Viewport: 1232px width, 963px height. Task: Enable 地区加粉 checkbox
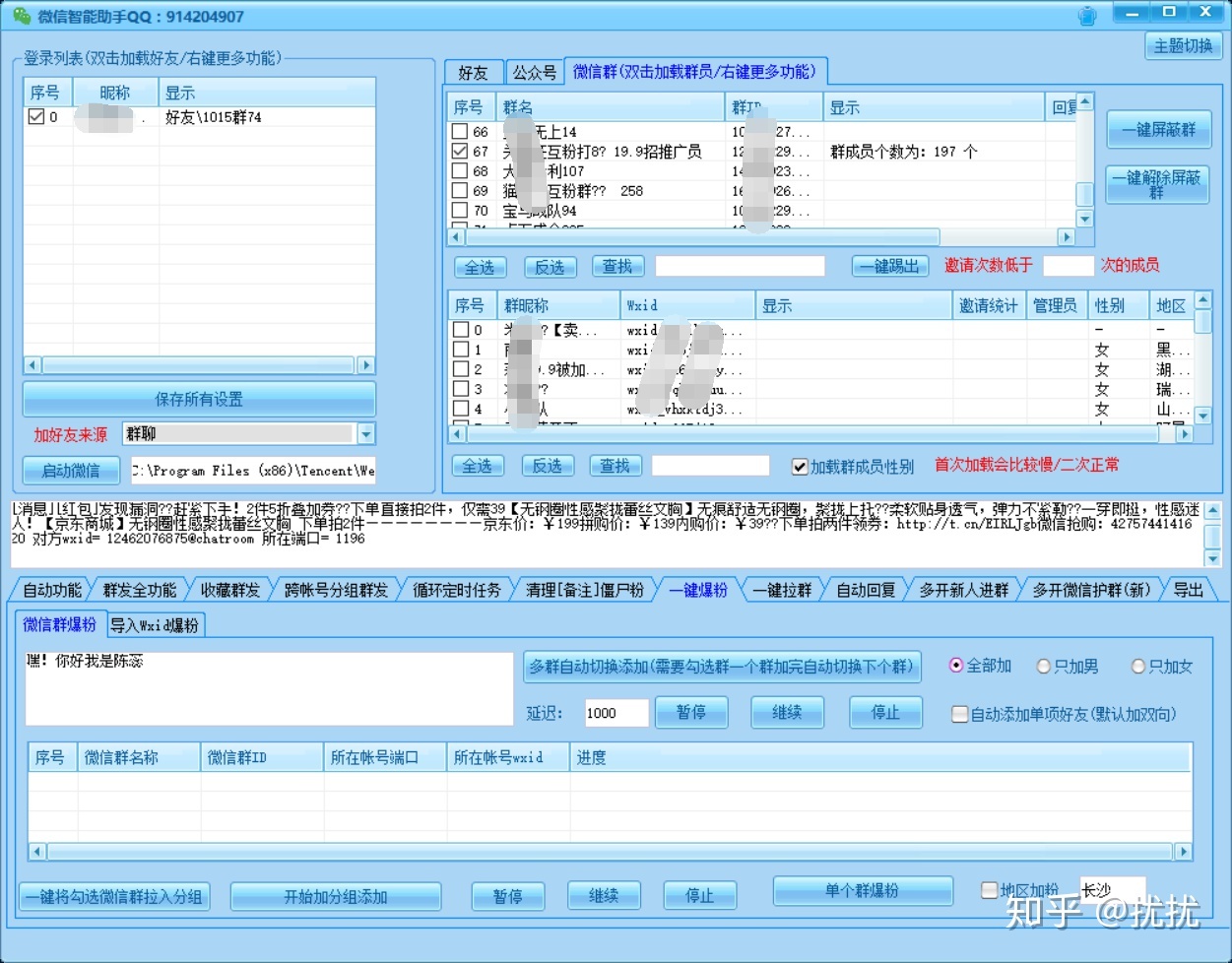(989, 890)
